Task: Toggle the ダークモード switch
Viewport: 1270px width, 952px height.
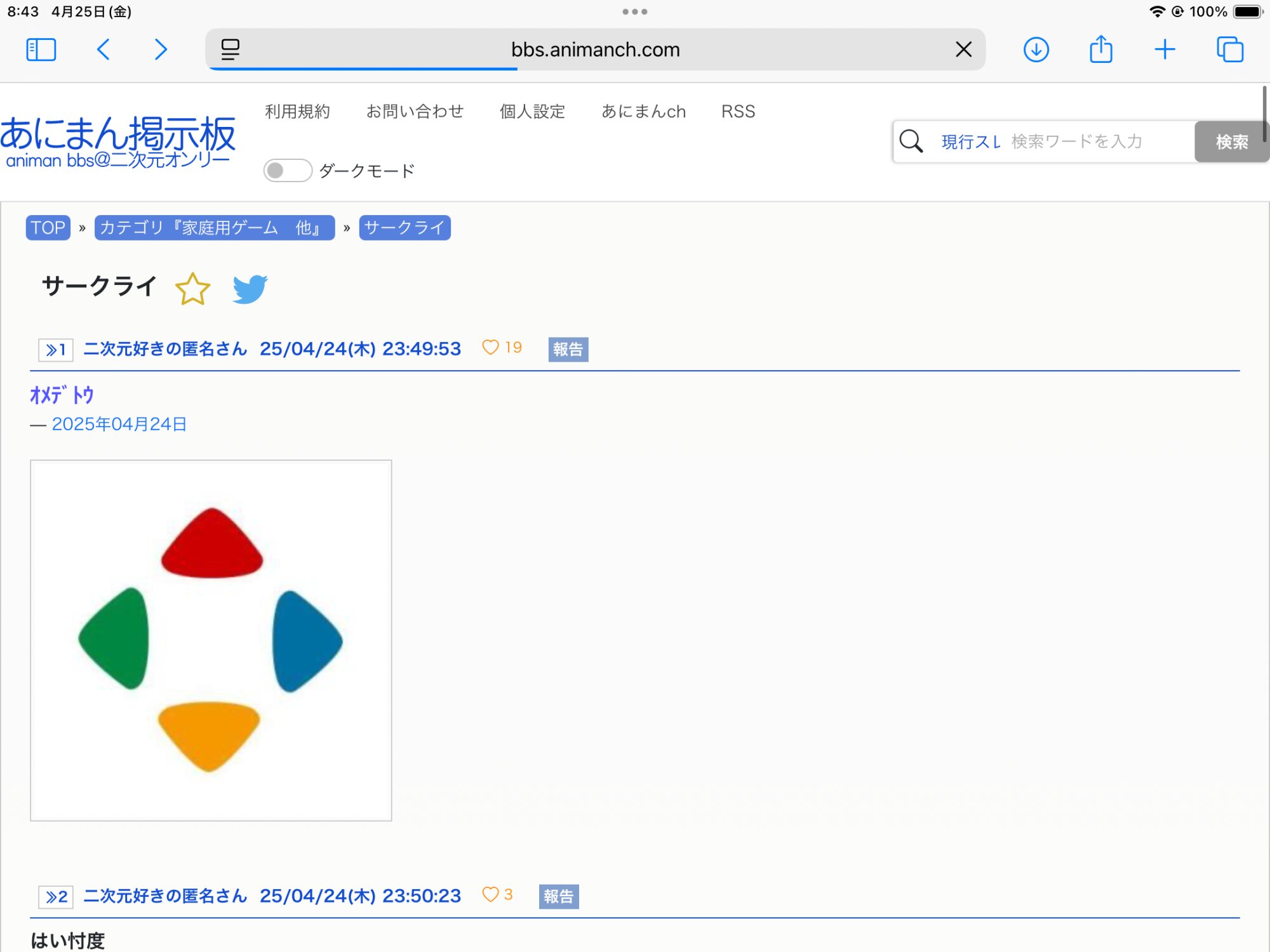Action: [288, 171]
